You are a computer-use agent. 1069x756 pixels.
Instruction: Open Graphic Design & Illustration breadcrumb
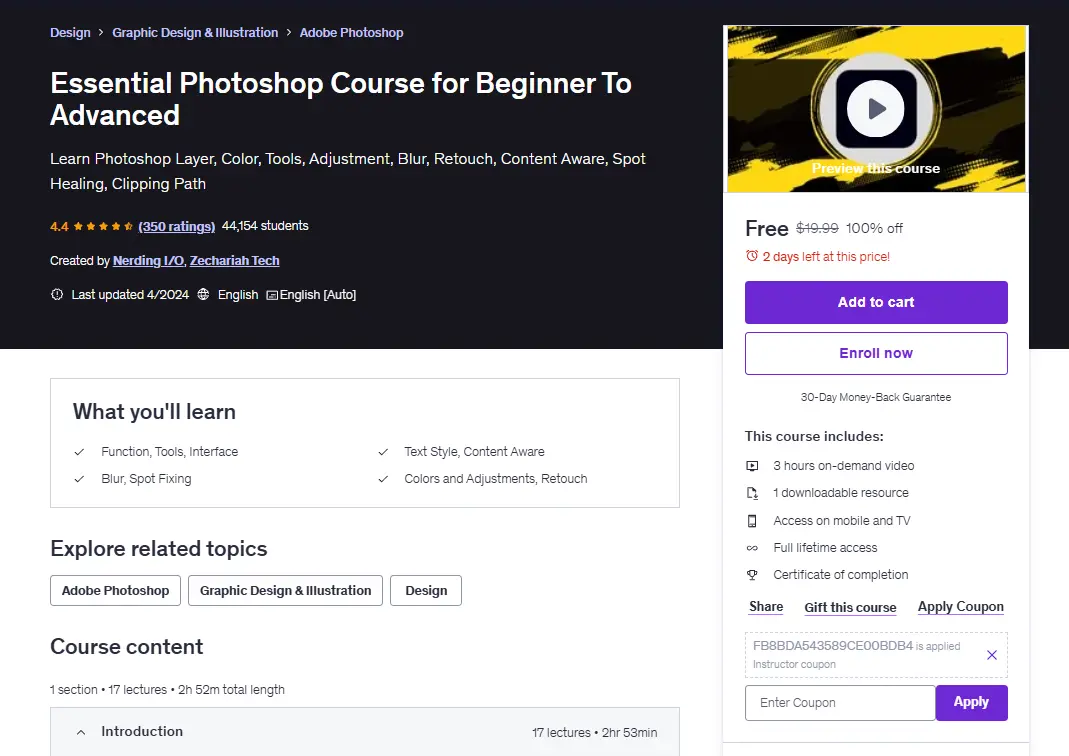(x=195, y=33)
